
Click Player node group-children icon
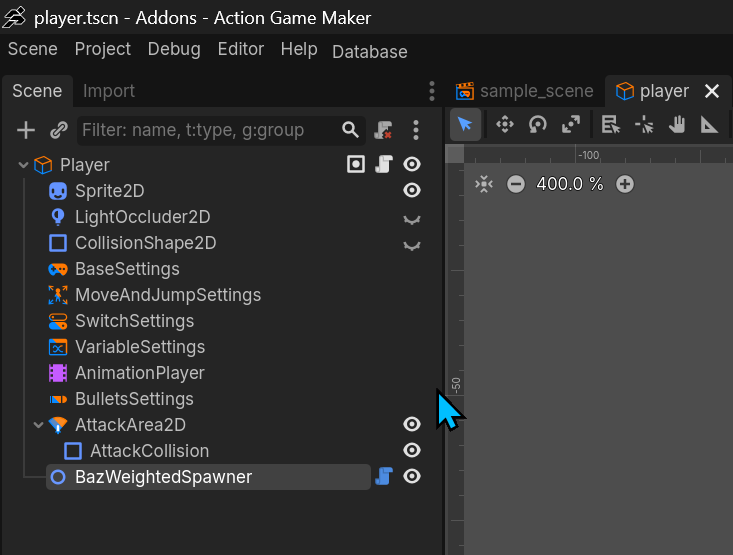356,165
